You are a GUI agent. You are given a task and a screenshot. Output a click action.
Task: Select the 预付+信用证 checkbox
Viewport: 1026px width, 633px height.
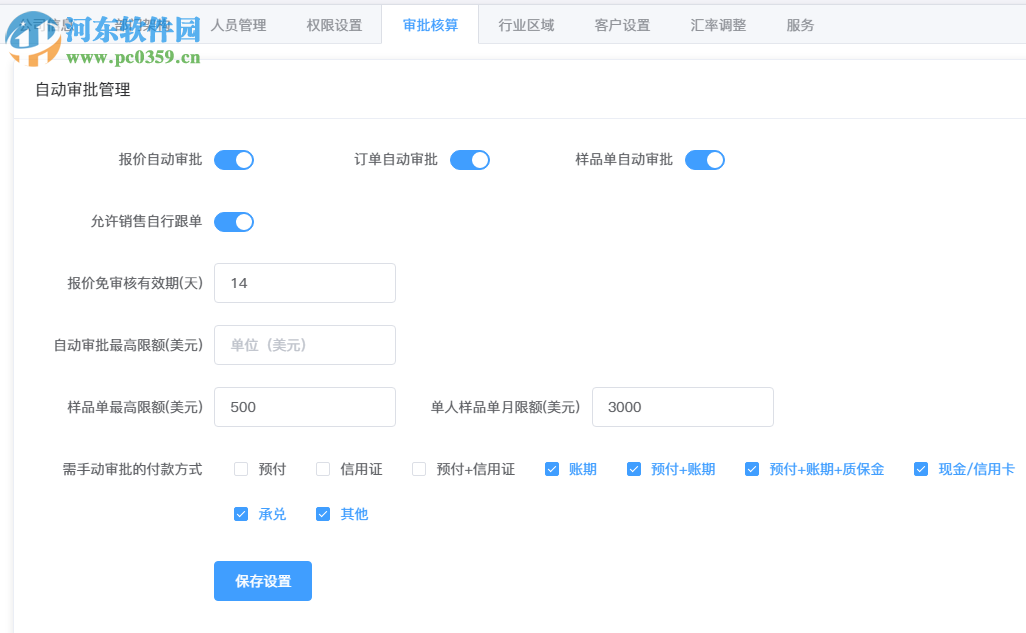[418, 468]
